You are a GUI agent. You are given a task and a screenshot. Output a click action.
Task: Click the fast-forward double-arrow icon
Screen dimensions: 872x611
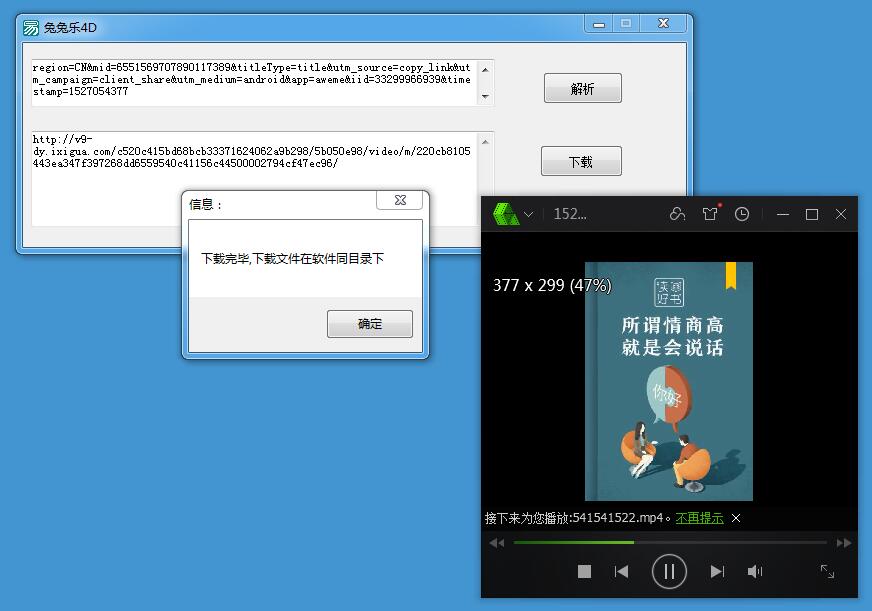tap(843, 543)
